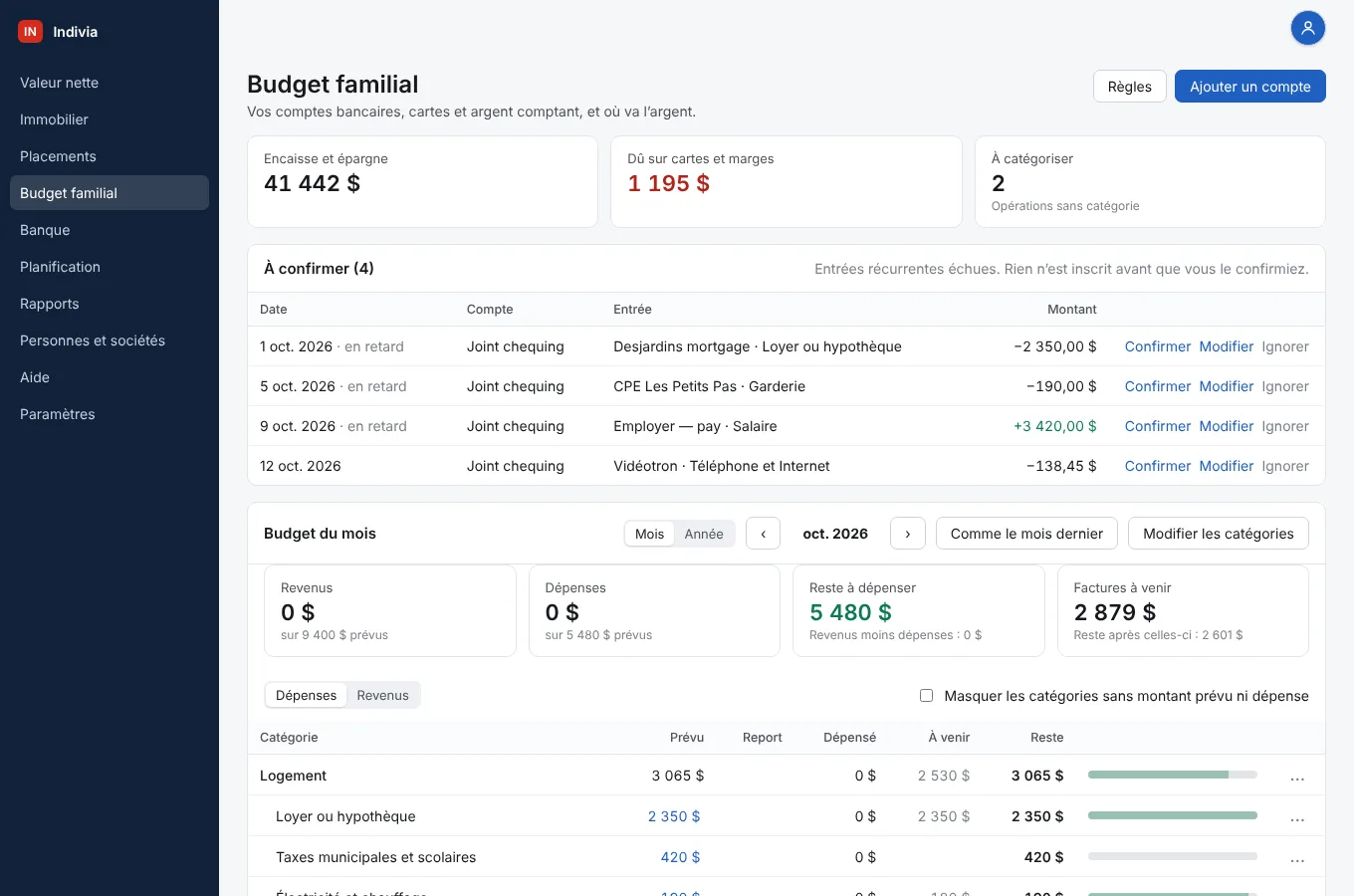Open Valeur nette in sidebar
1354x896 pixels.
click(x=110, y=83)
